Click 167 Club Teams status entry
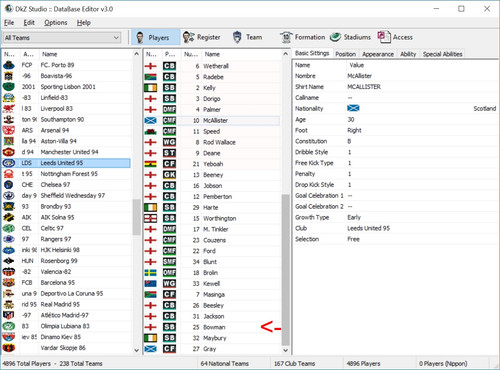Image resolution: width=500 pixels, height=370 pixels. (294, 364)
